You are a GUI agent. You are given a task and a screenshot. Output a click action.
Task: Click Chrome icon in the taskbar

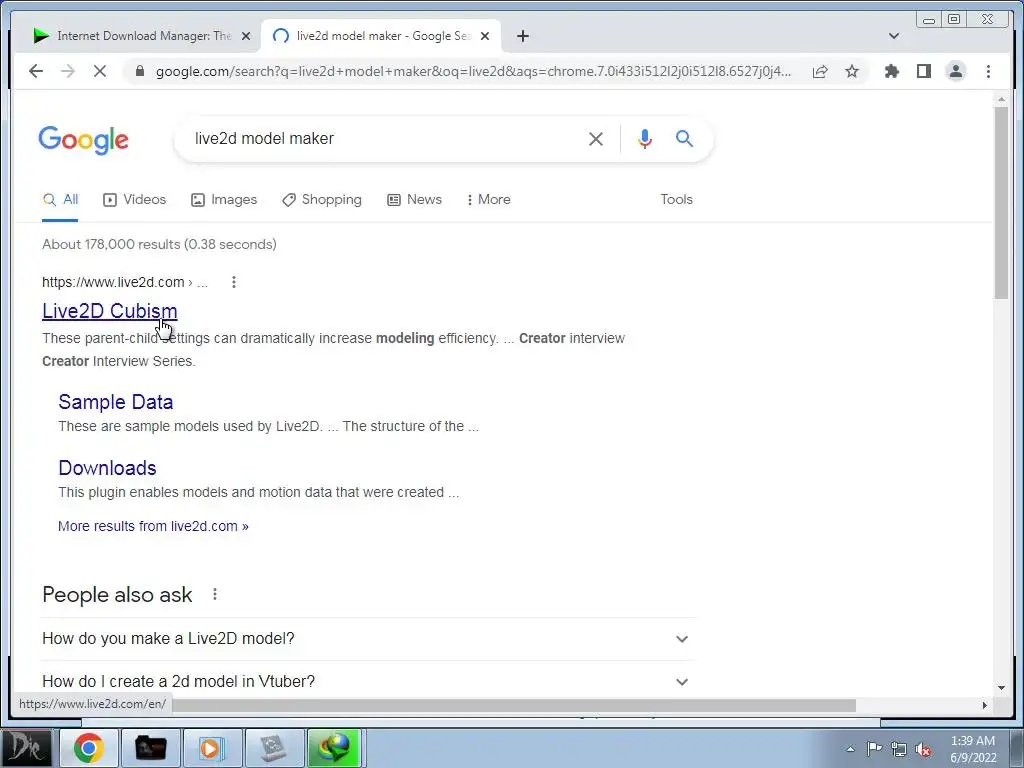89,748
